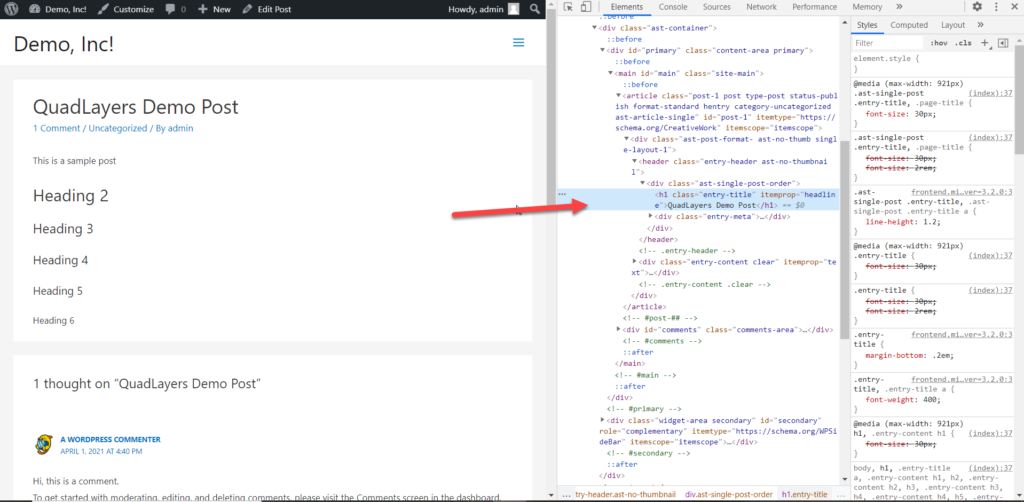Switch to the Console tab
Image resolution: width=1024 pixels, height=502 pixels.
(673, 7)
